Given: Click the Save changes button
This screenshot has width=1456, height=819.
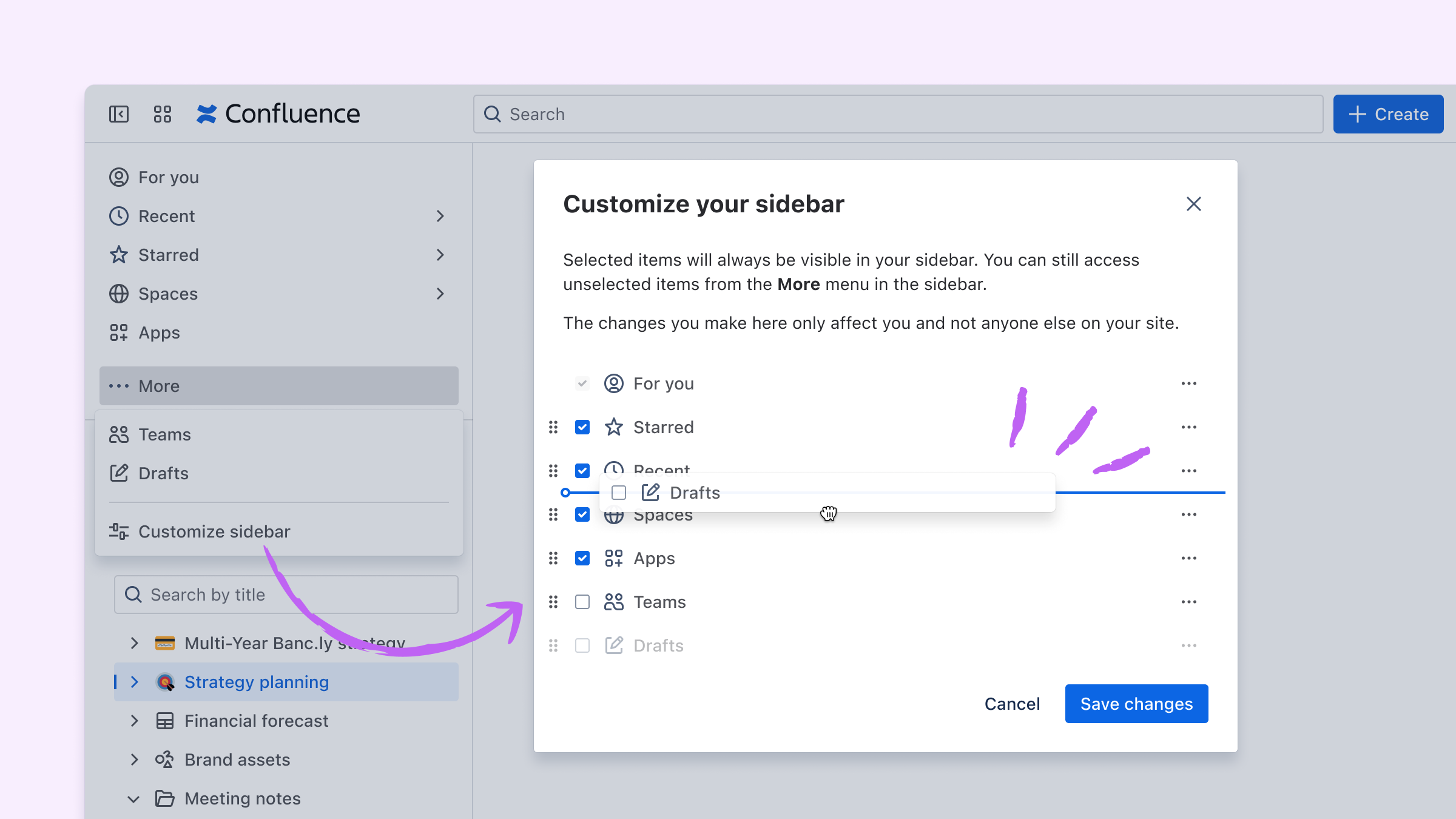Looking at the screenshot, I should tap(1136, 704).
